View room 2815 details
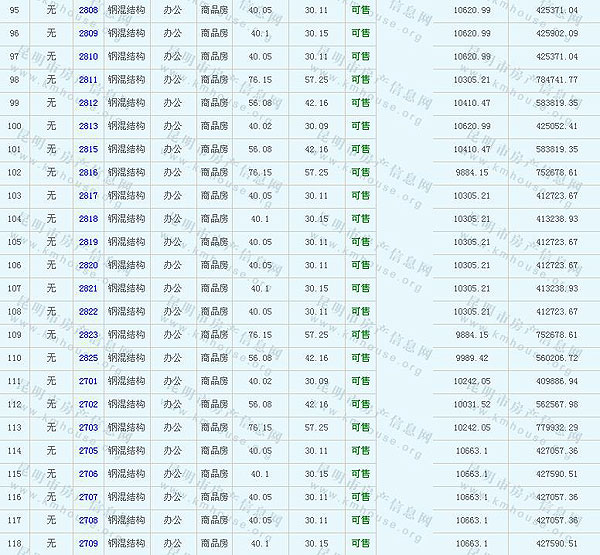The width and height of the screenshot is (600, 555). tap(88, 149)
